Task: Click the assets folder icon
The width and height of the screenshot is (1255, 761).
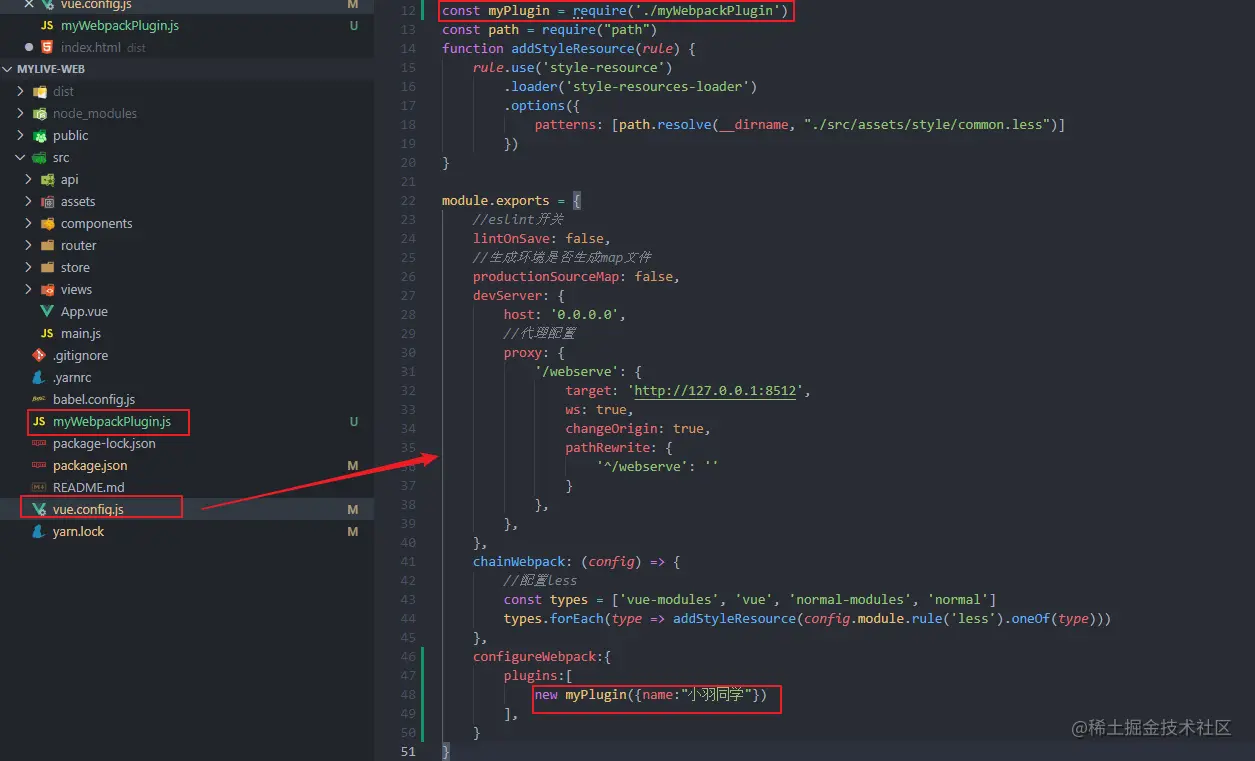Action: [x=48, y=201]
